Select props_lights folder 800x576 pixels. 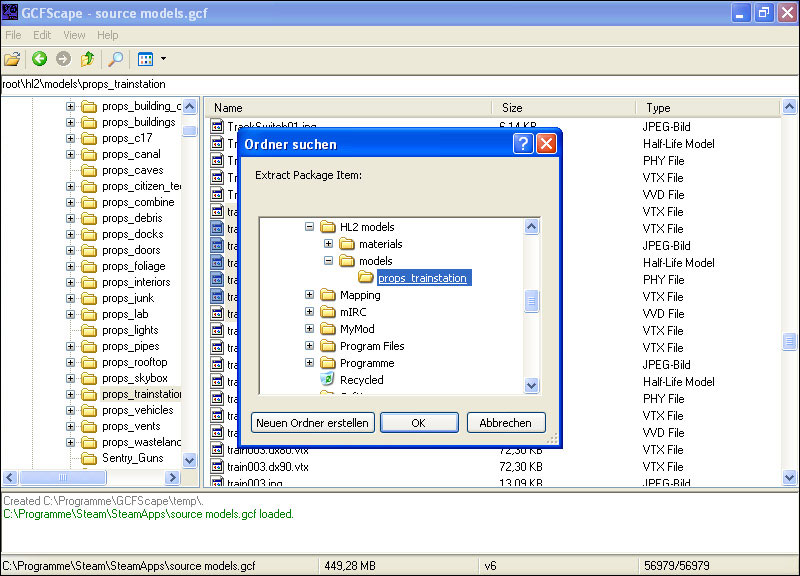[130, 331]
